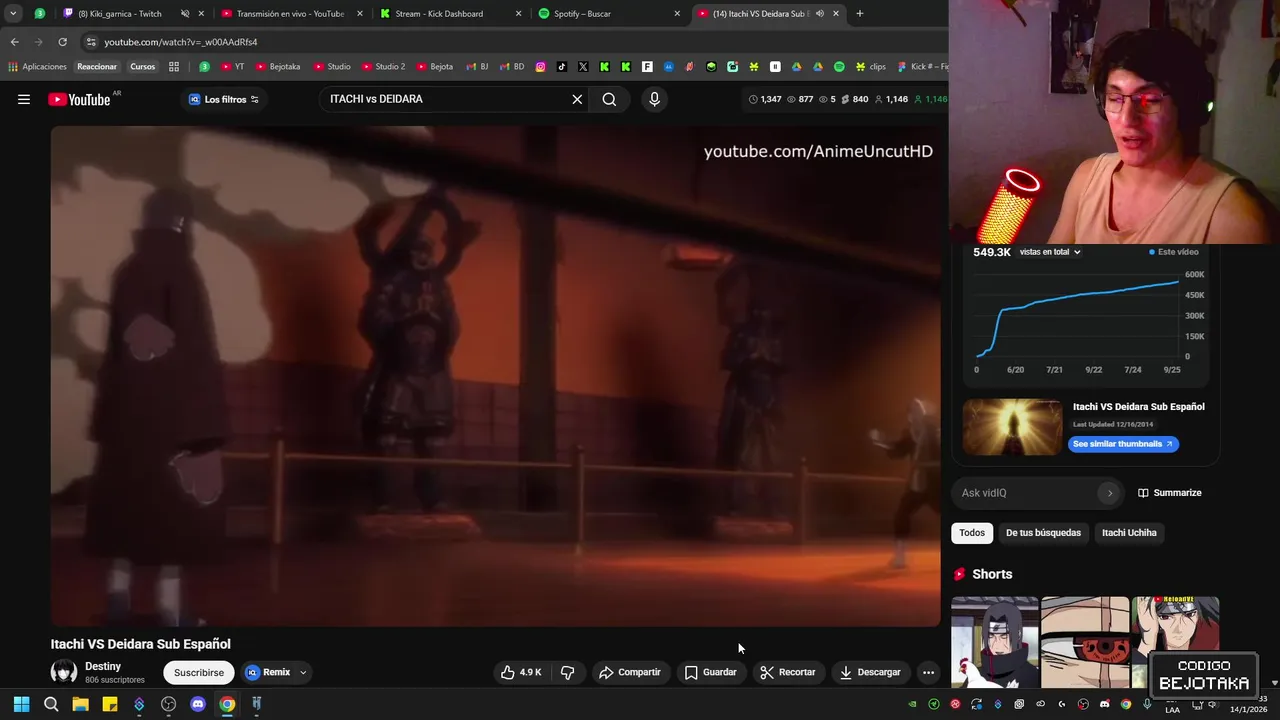
Task: Expand the Remix dropdown arrow
Action: 302,672
